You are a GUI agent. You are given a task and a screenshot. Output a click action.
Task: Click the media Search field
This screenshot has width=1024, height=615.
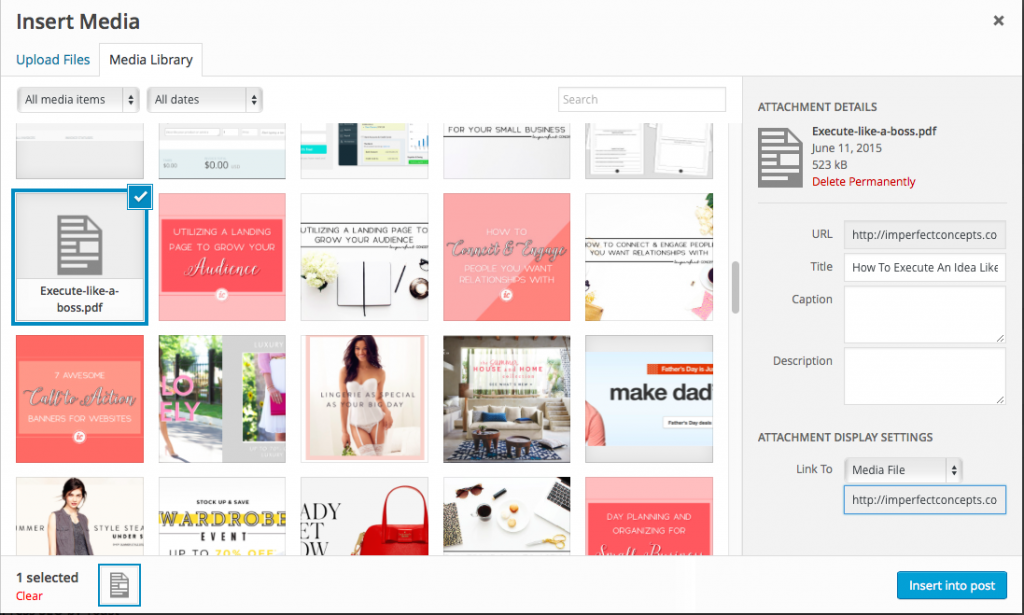(641, 99)
